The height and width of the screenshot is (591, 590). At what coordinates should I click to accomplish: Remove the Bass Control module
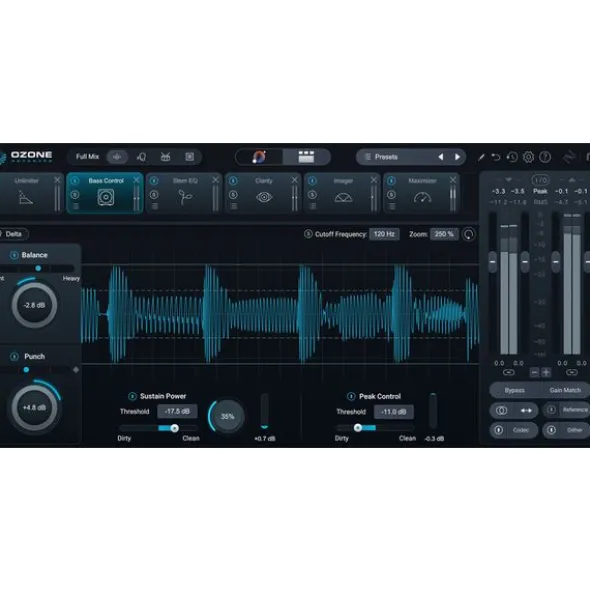pos(136,180)
